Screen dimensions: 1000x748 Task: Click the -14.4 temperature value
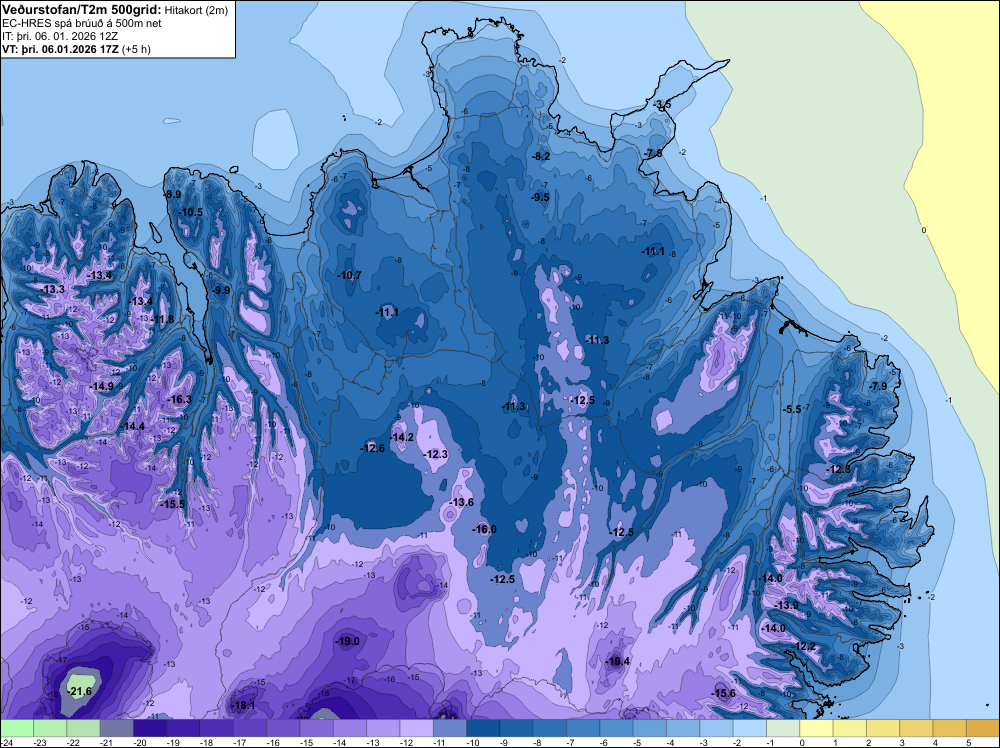click(132, 427)
